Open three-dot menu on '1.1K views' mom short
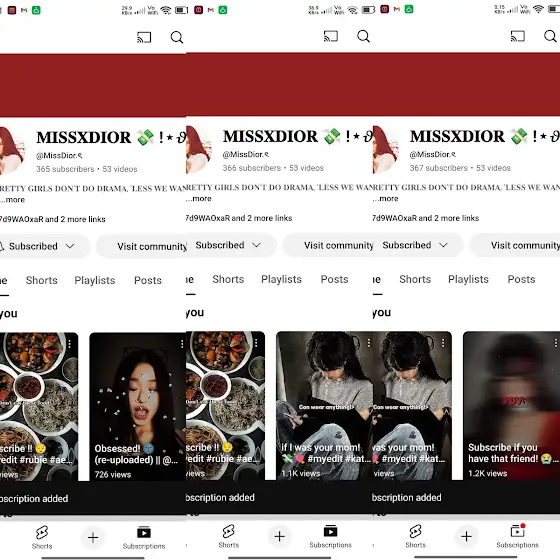 click(369, 342)
